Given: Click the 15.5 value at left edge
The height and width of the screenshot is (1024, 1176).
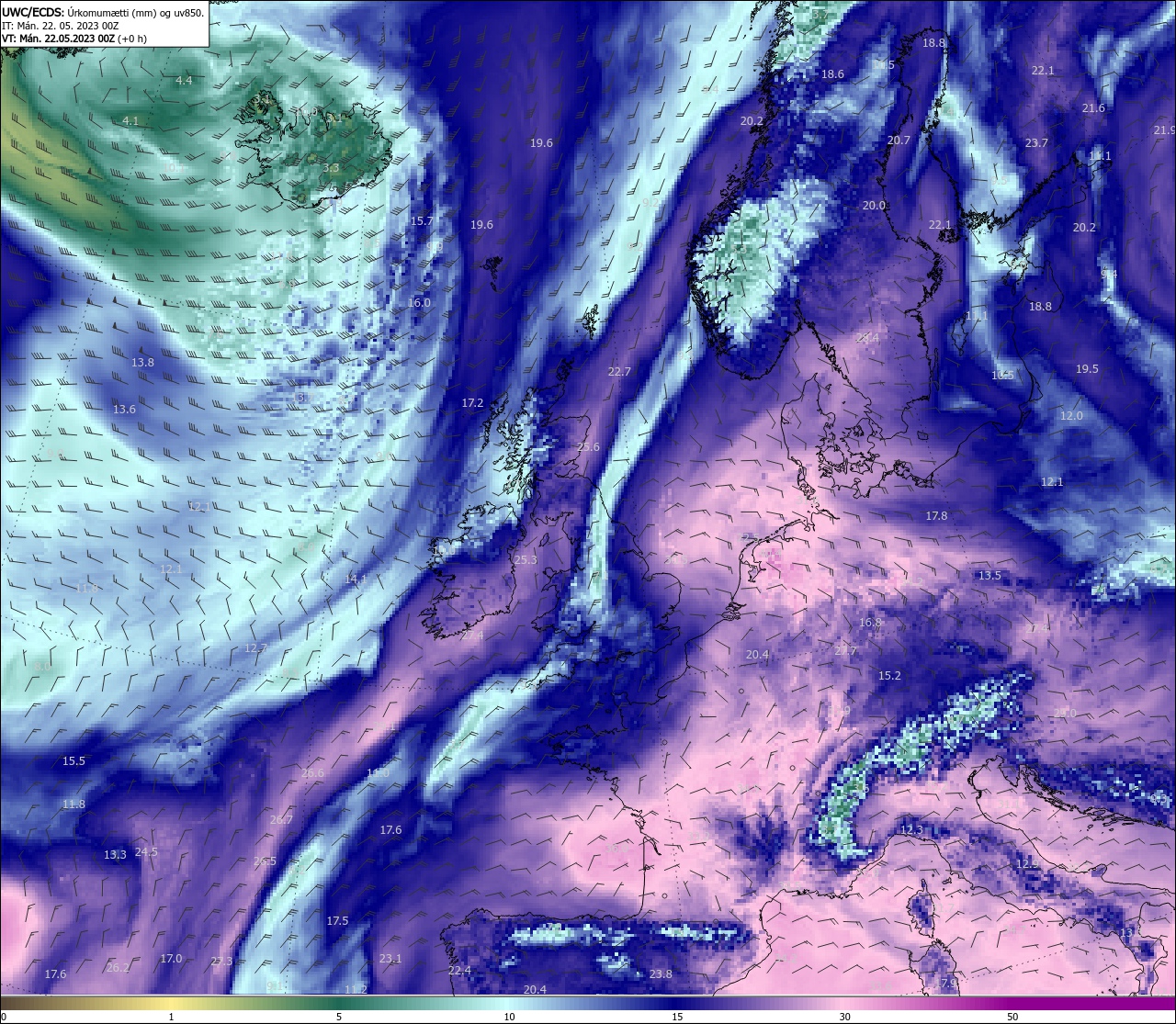Looking at the screenshot, I should coord(73,761).
